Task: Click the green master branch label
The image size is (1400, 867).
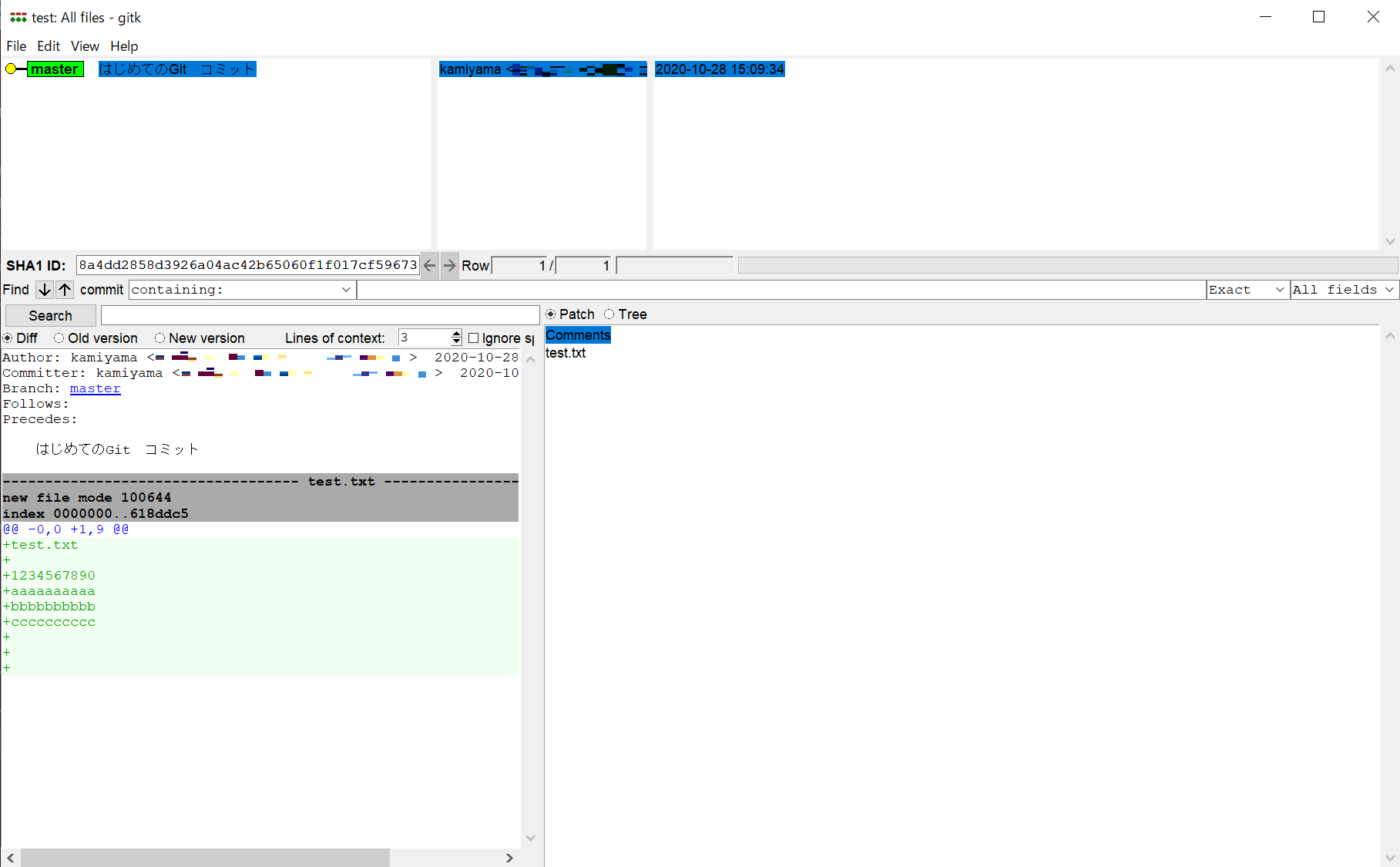Action: coord(55,69)
